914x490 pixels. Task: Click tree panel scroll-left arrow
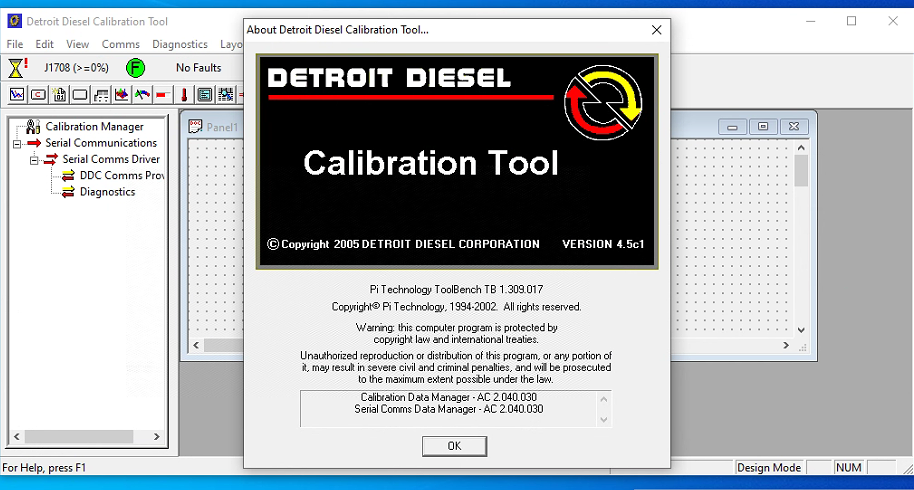tap(17, 436)
